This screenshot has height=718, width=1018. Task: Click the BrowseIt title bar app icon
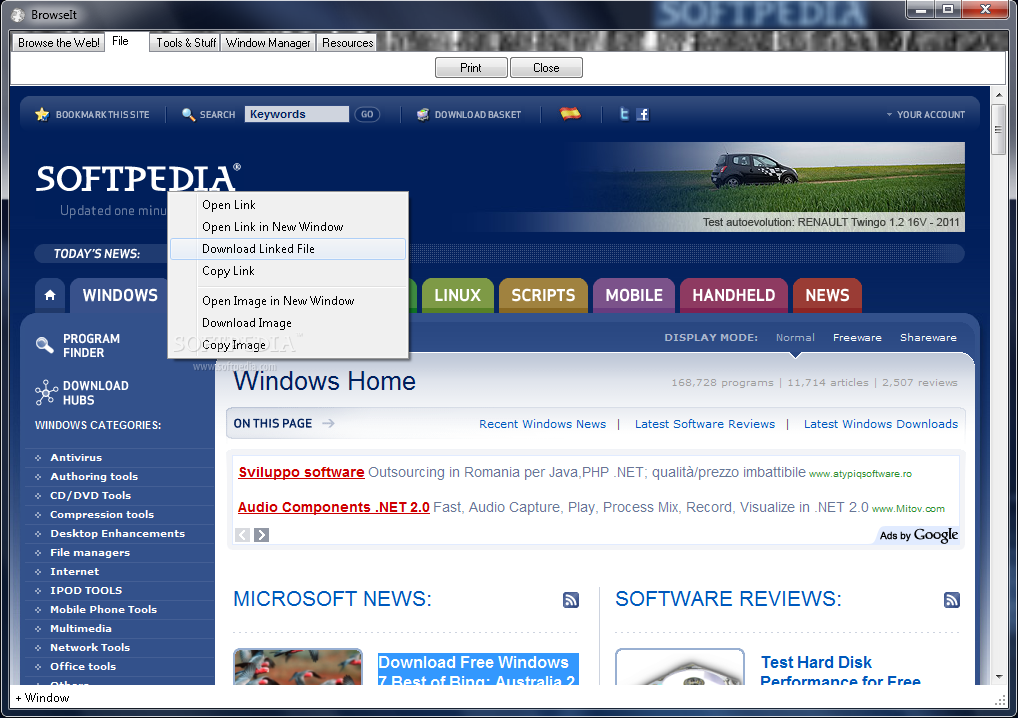coord(18,14)
